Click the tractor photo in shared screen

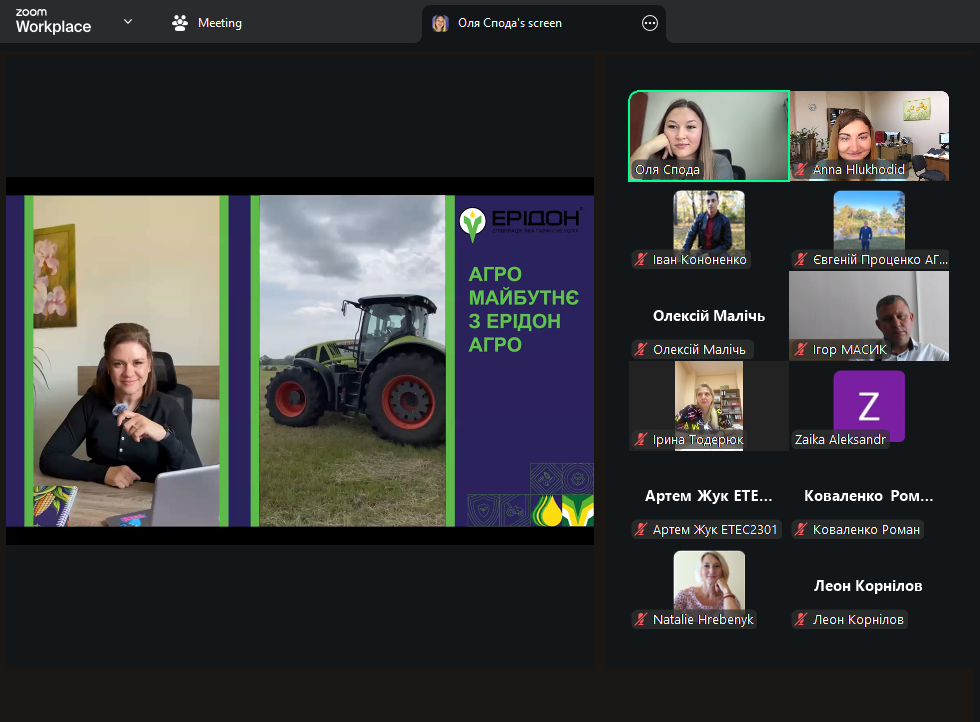point(352,360)
